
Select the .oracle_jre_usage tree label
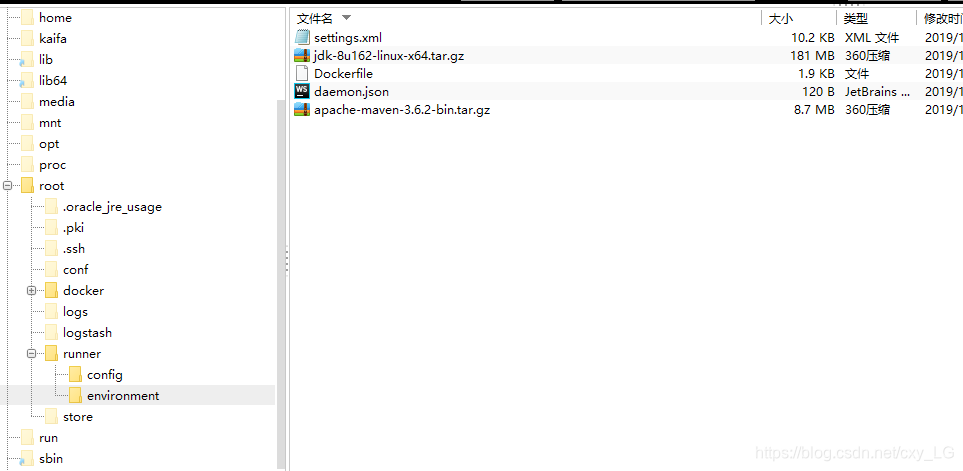coord(112,207)
